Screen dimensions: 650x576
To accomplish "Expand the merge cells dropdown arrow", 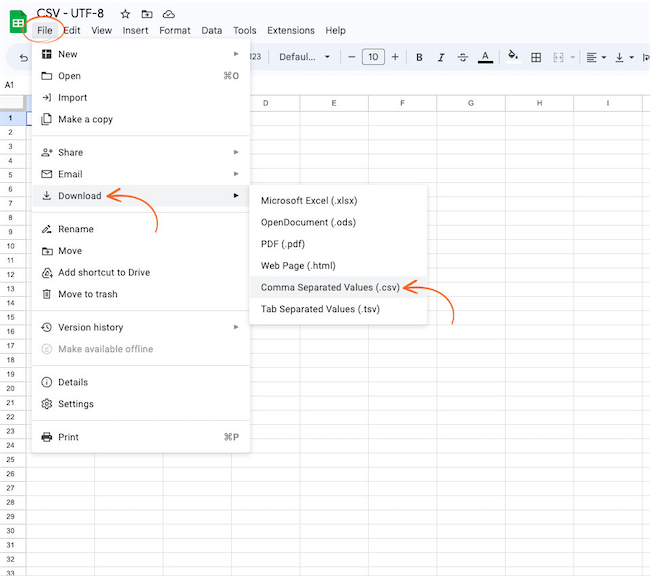I will point(572,57).
